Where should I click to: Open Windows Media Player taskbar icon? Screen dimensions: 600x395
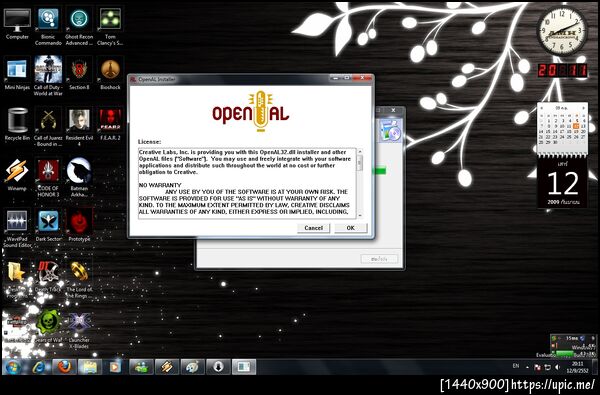(115, 367)
